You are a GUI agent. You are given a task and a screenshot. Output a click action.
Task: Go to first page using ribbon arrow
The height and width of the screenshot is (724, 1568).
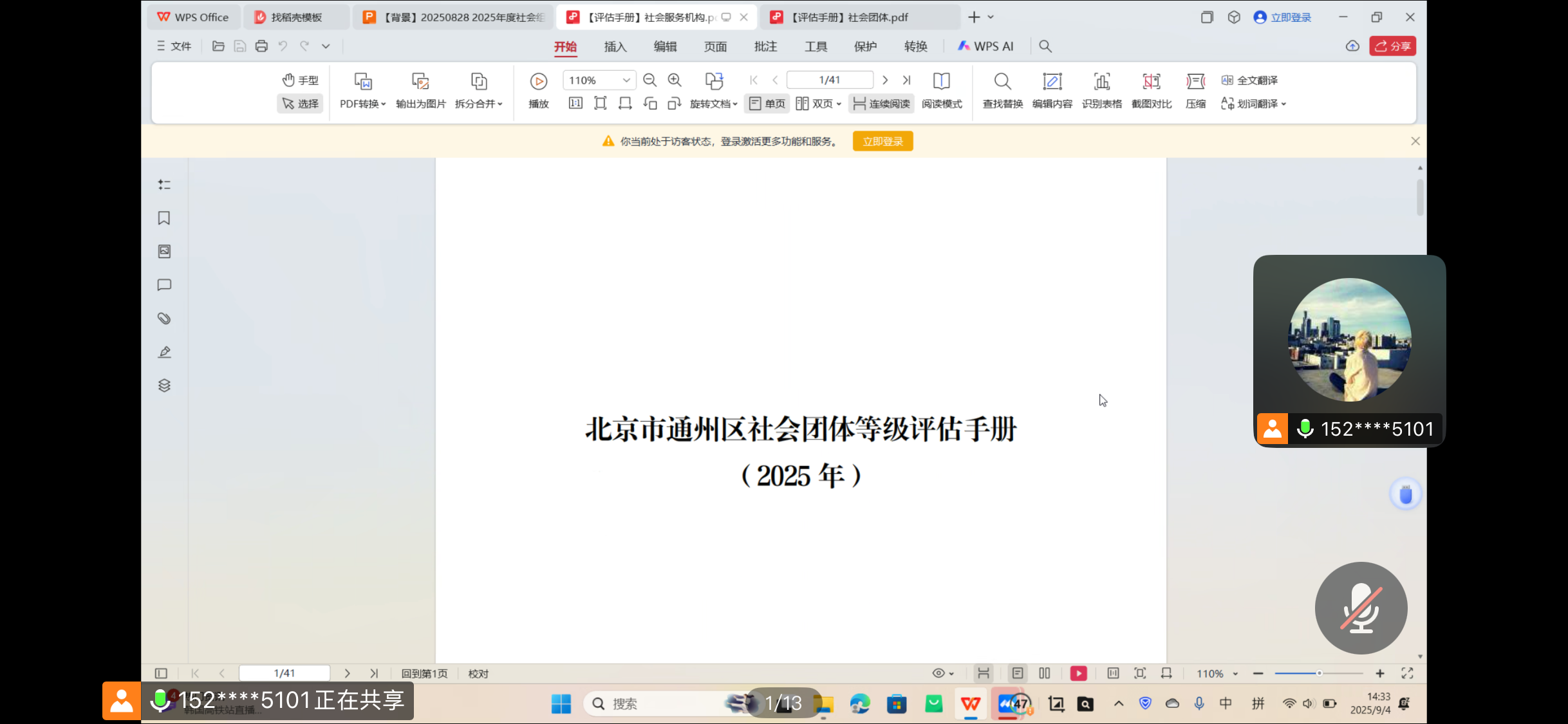pos(754,80)
